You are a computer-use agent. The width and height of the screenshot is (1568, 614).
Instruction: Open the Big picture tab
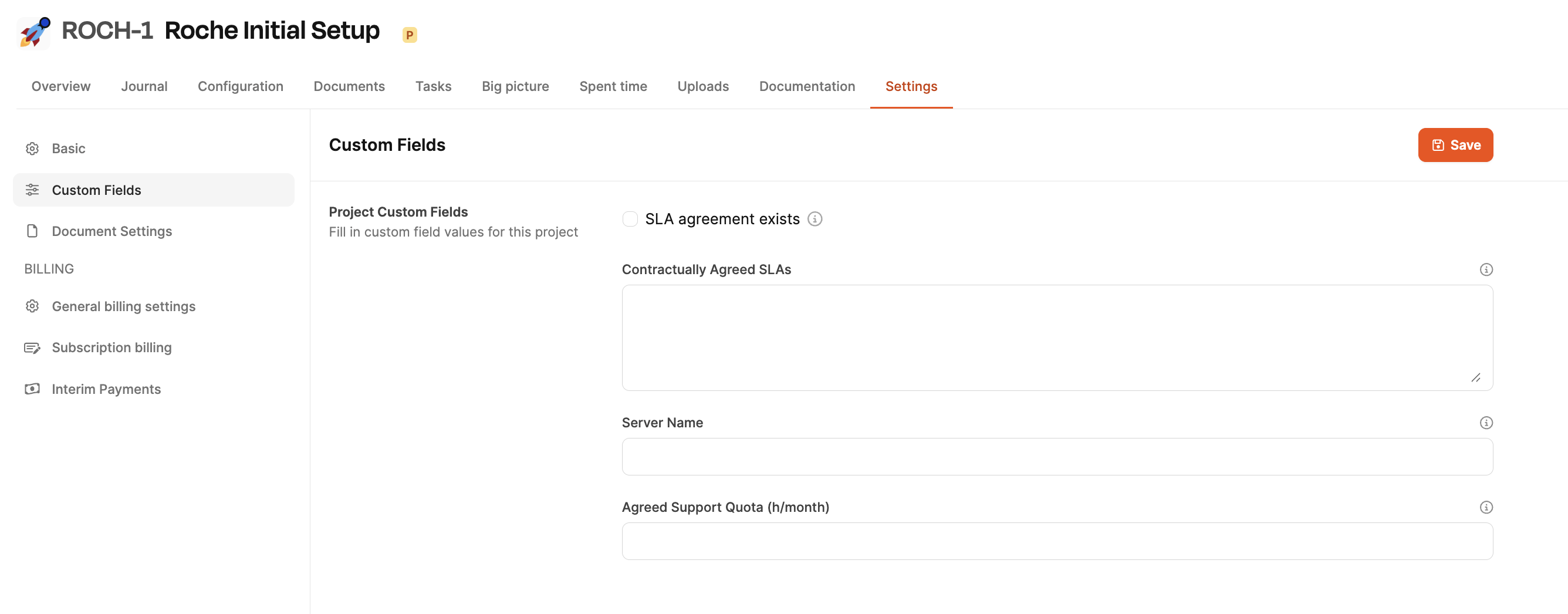tap(515, 86)
